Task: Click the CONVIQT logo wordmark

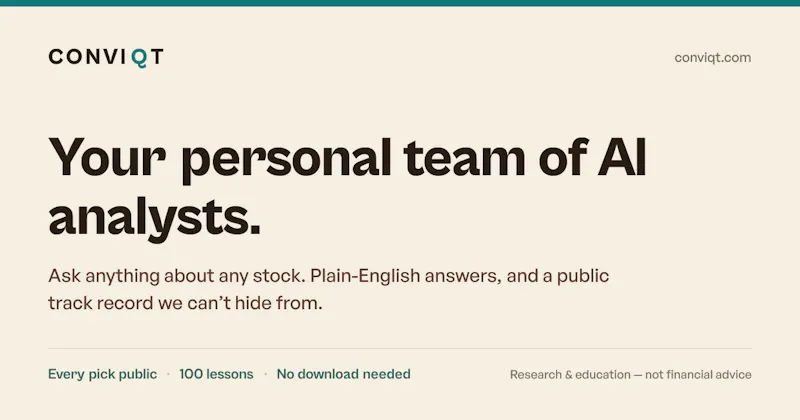Action: 106,57
